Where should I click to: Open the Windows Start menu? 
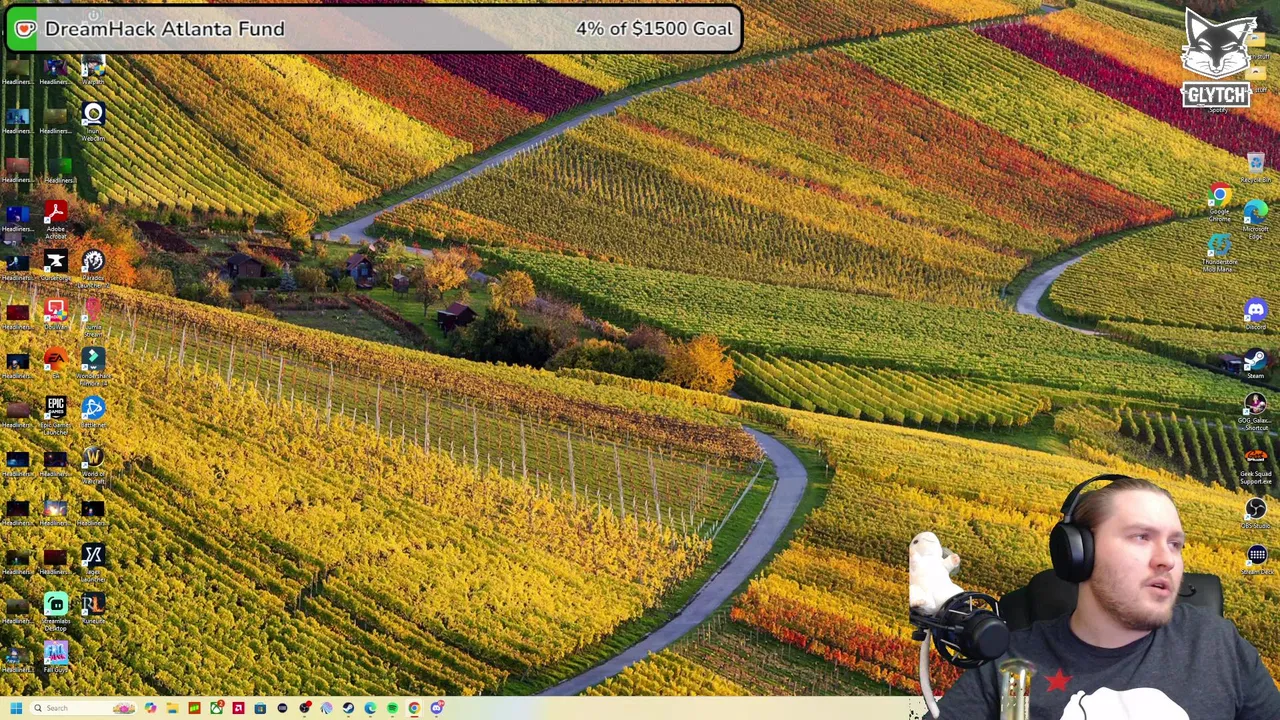pyautogui.click(x=16, y=708)
